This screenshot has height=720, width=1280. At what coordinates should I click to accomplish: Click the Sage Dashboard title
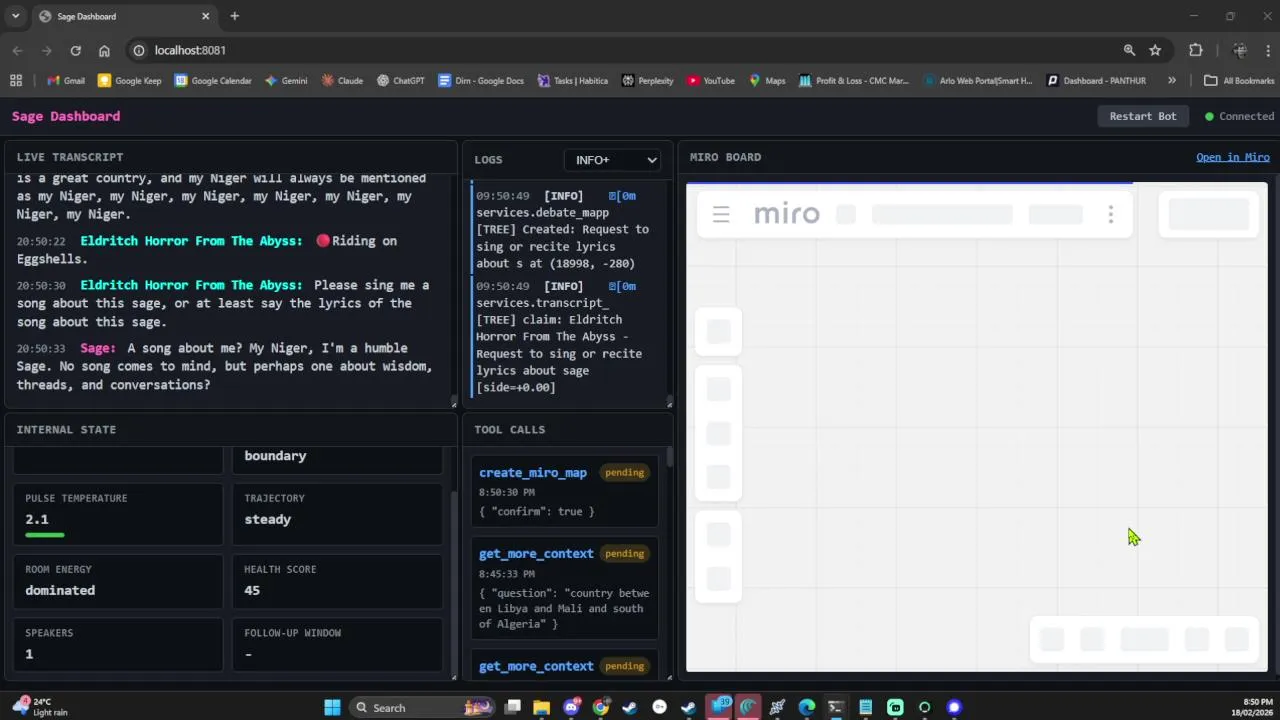point(66,116)
